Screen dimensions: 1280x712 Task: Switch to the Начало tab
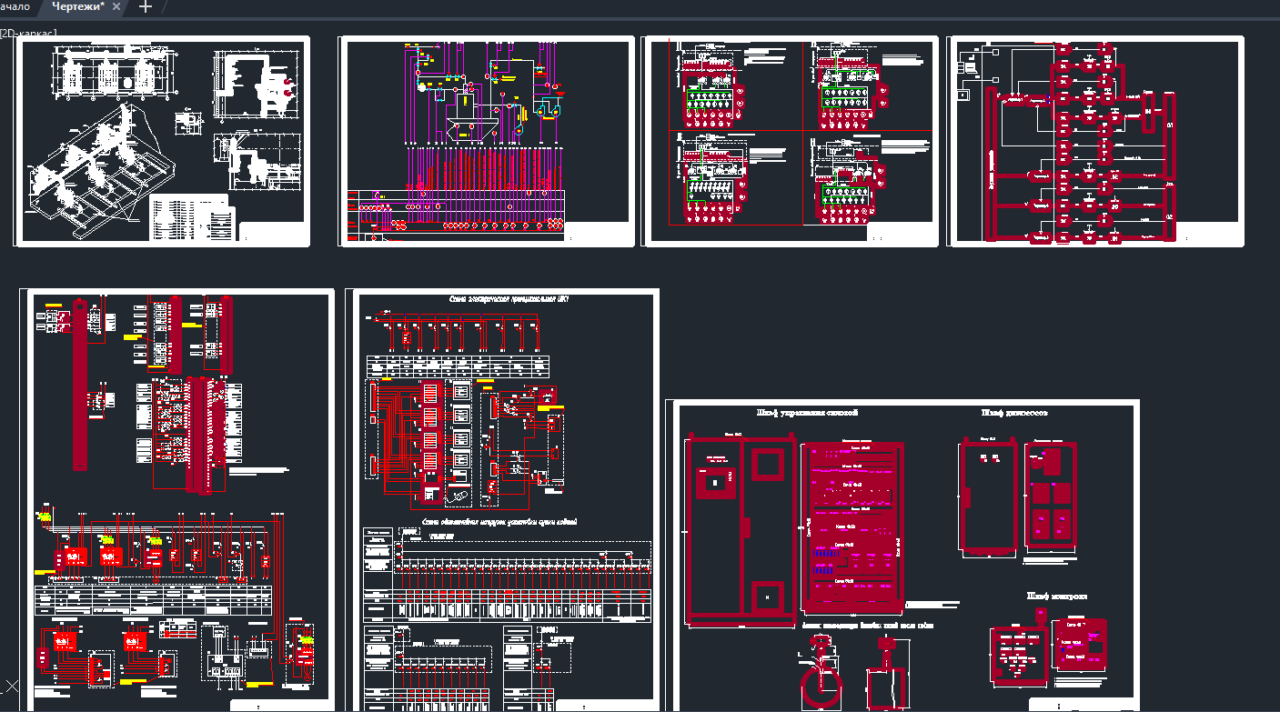tap(14, 7)
